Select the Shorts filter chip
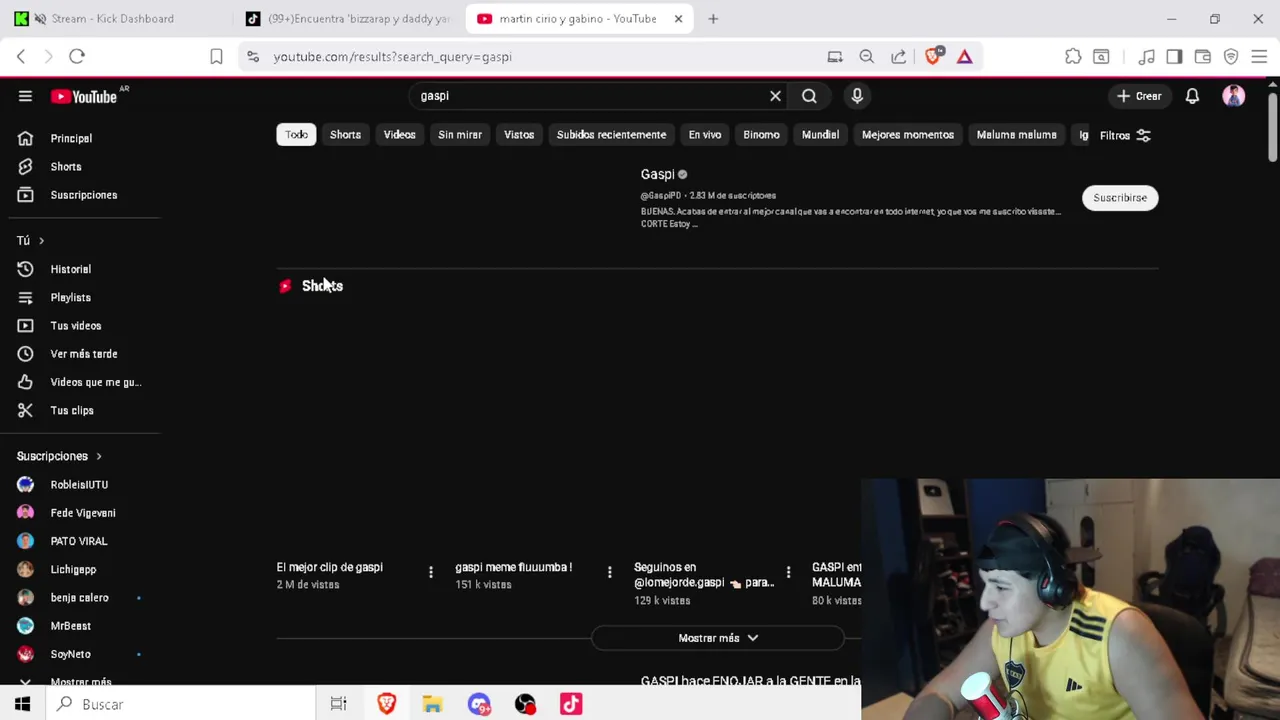Image resolution: width=1280 pixels, height=720 pixels. click(345, 135)
